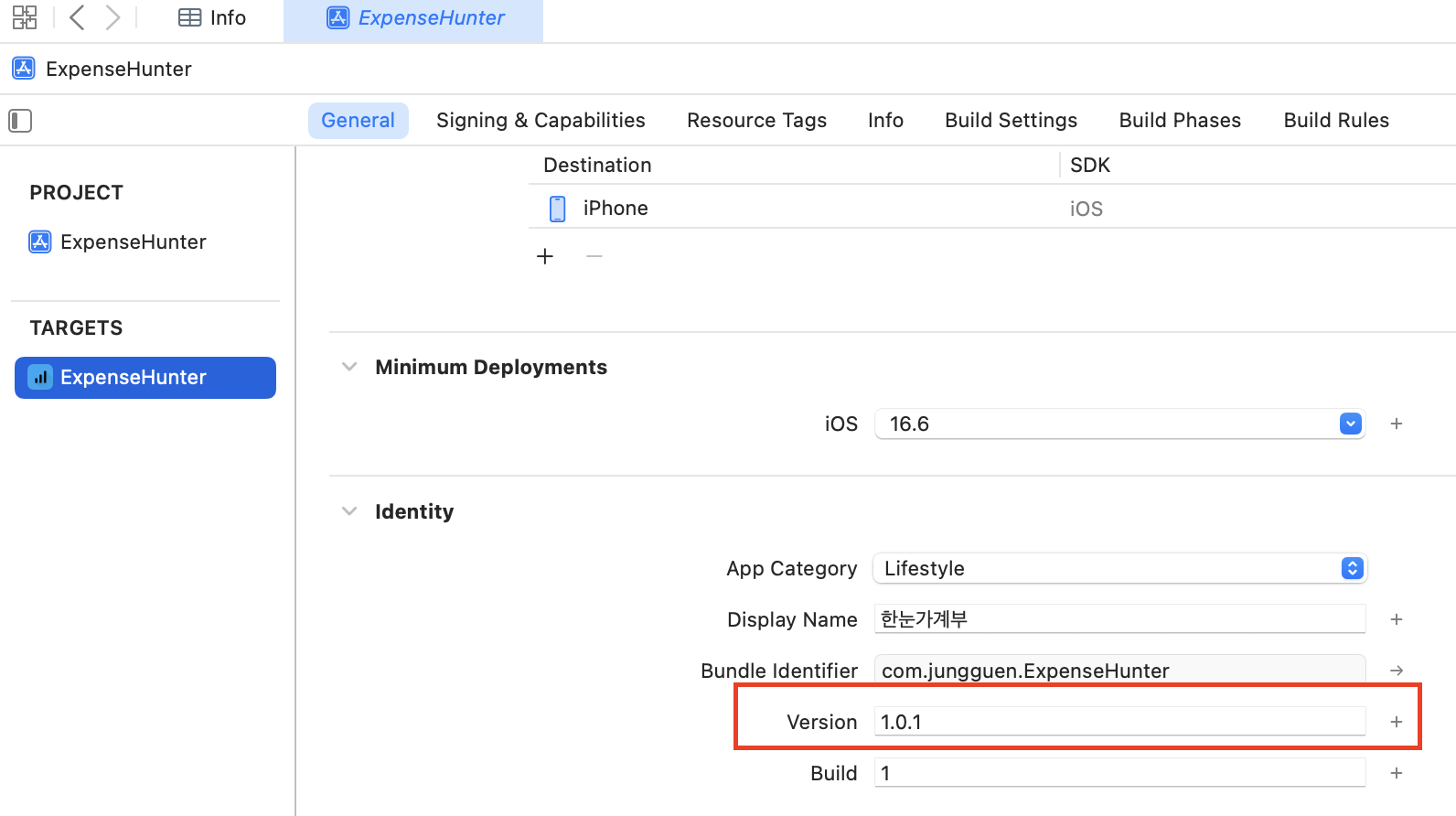Click the PROJECT heading

[76, 193]
